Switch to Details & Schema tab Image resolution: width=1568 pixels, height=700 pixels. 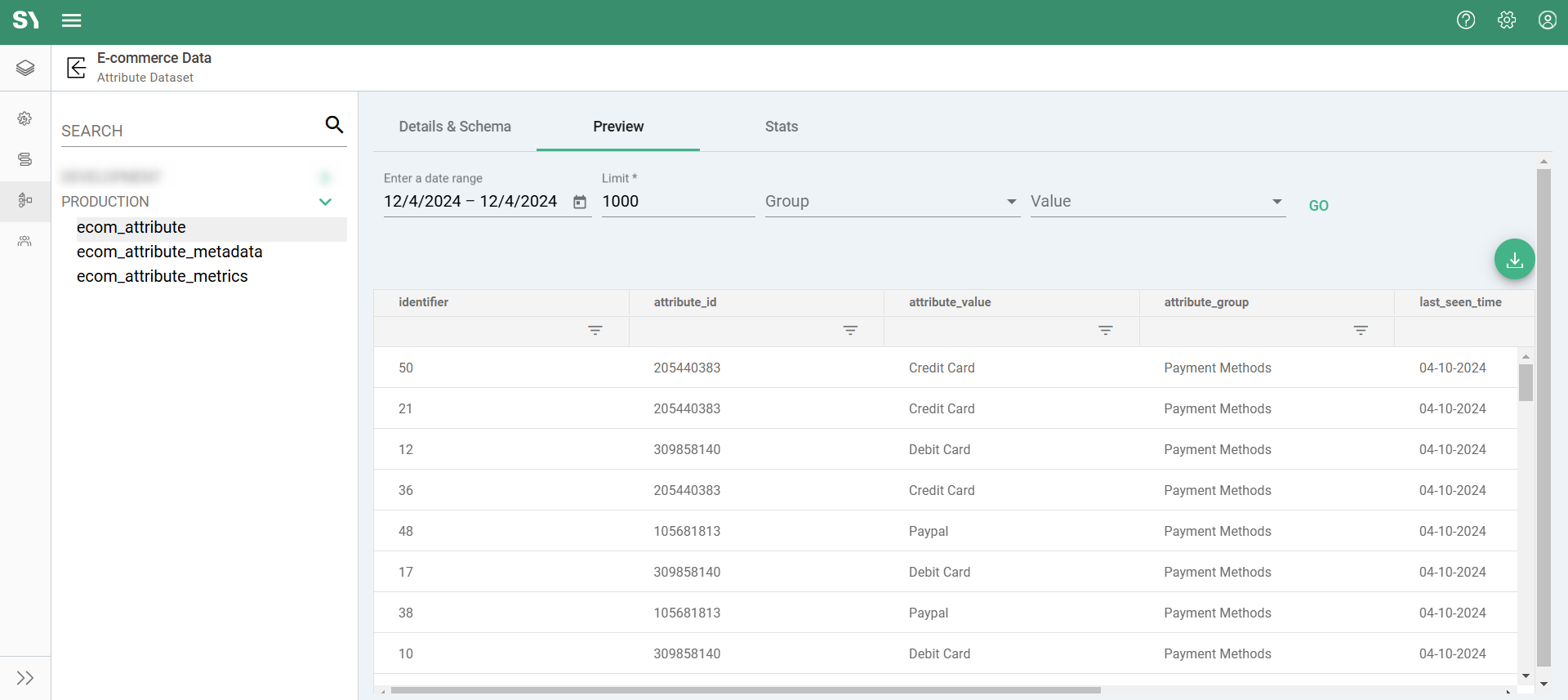455,127
